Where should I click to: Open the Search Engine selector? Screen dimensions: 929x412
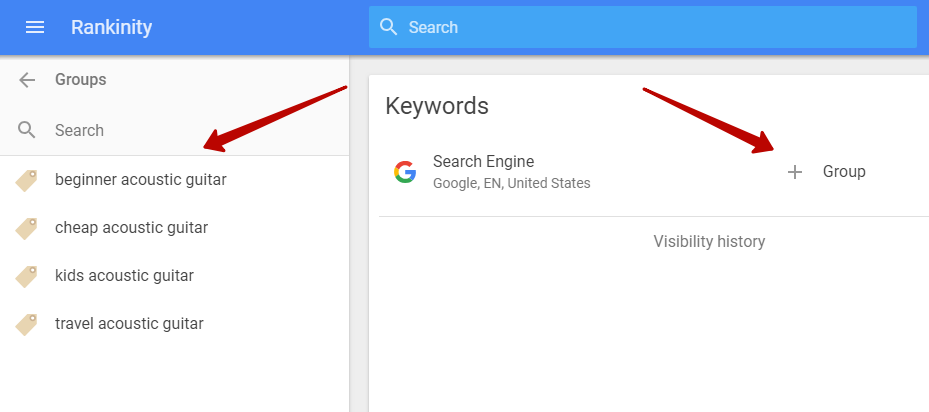(511, 171)
